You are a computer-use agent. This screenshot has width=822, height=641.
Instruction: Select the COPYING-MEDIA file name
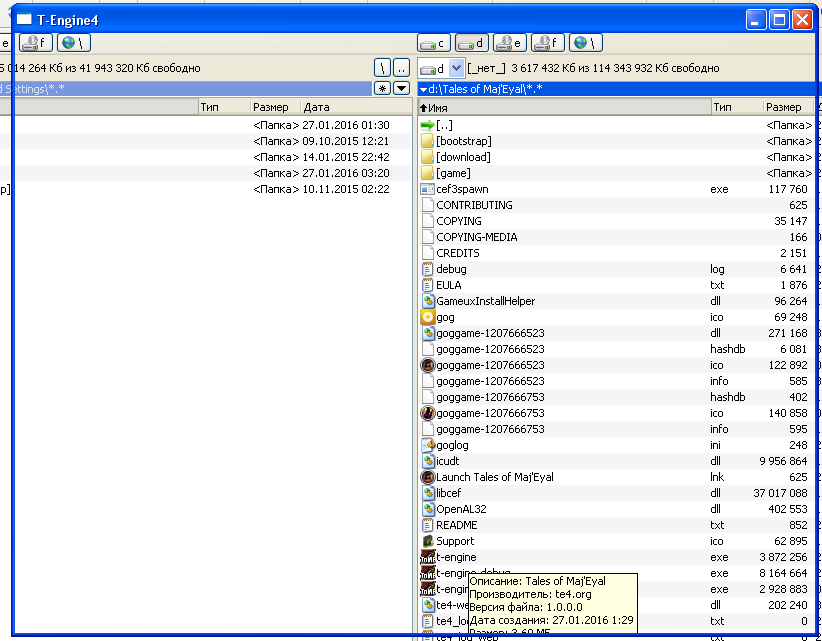coord(477,237)
